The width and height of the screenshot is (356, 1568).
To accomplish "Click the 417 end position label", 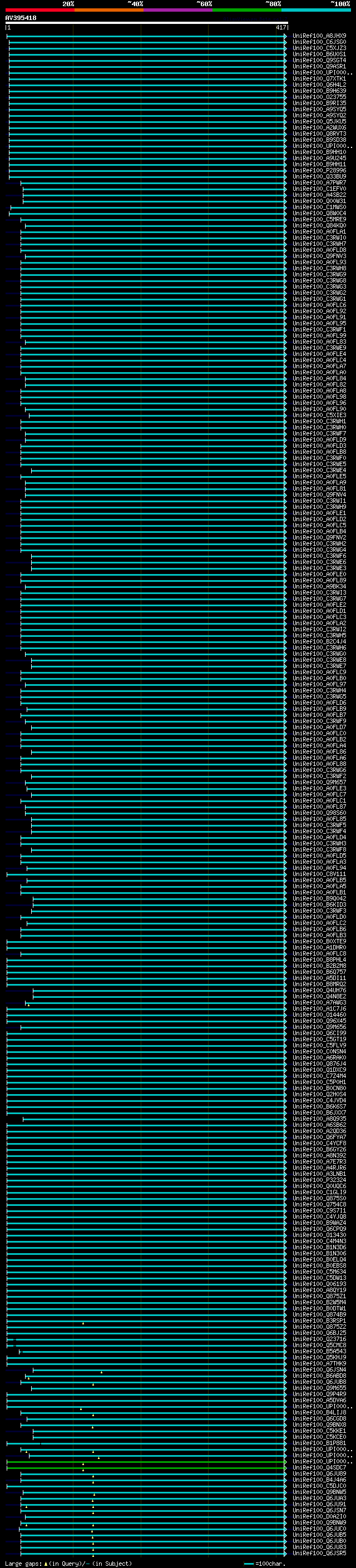I will pyautogui.click(x=280, y=27).
